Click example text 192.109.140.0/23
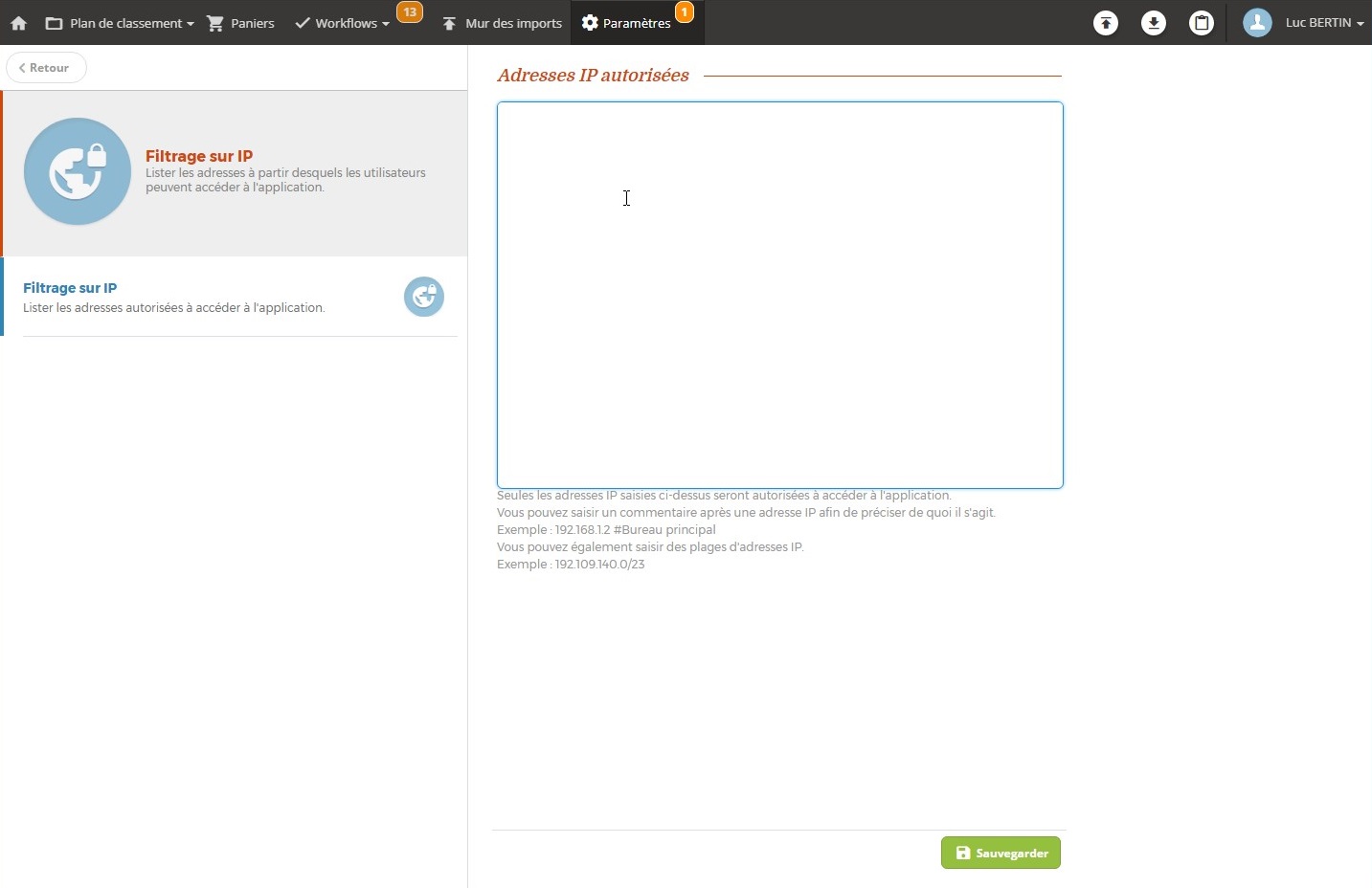 (x=600, y=565)
